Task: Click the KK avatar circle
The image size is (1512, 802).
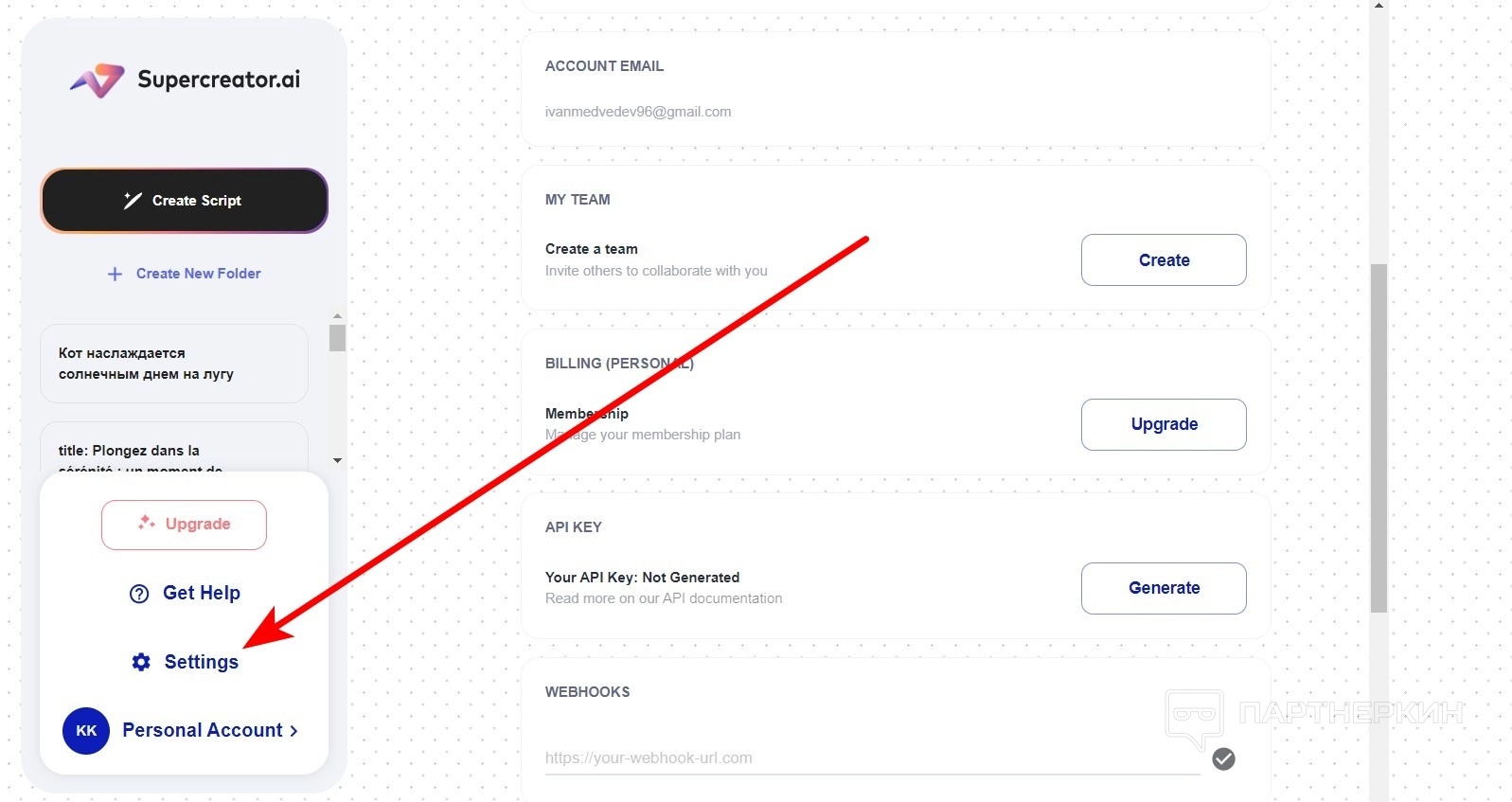Action: click(86, 731)
